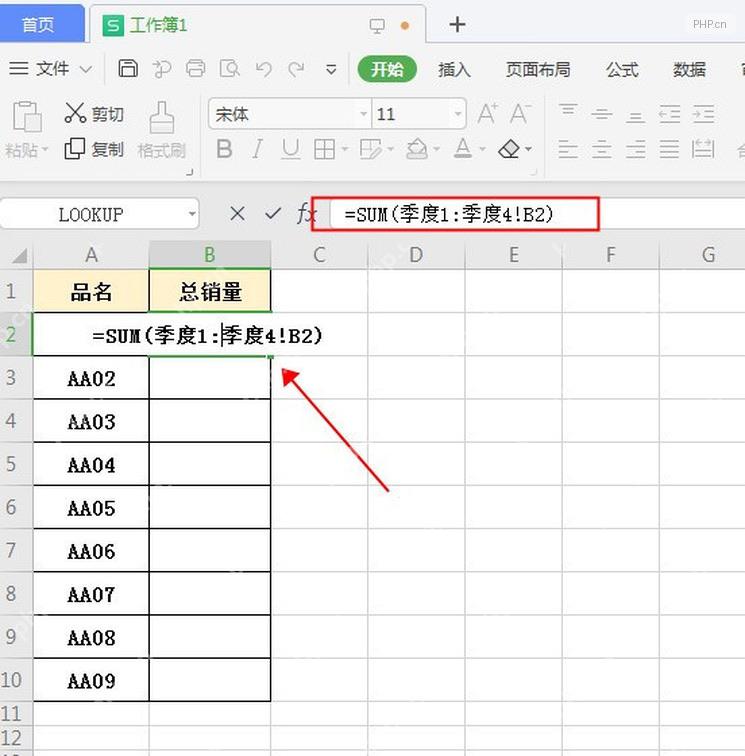Click the Copy (复制) button
Viewport: 745px width, 756px height.
(94, 149)
